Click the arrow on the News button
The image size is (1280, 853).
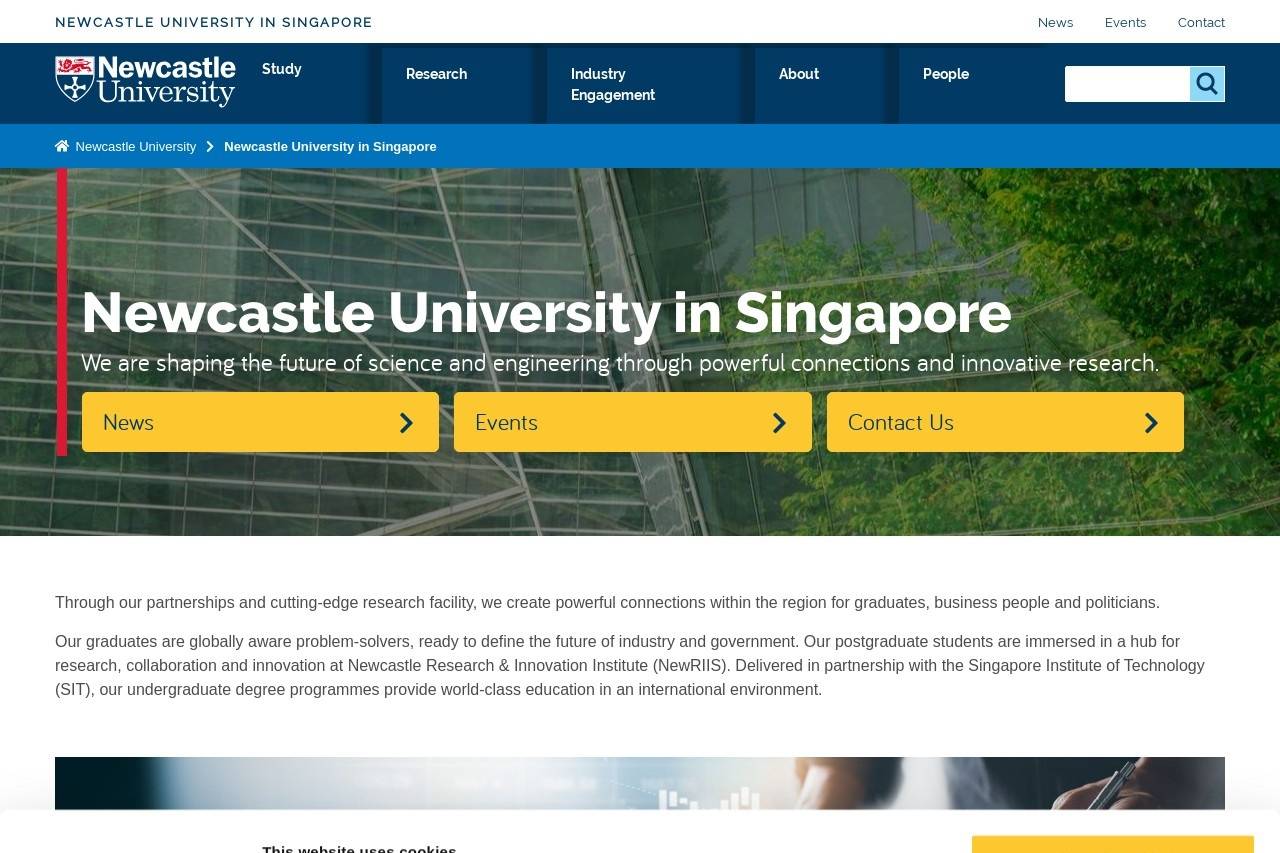[406, 423]
